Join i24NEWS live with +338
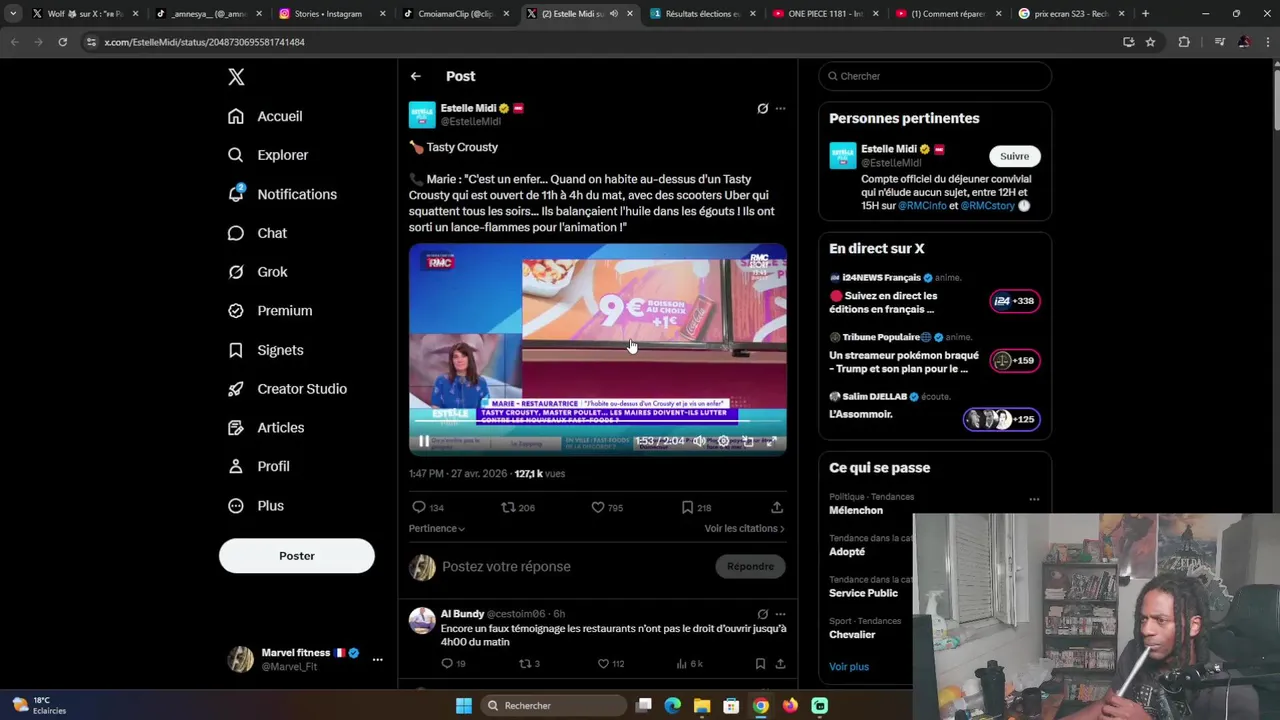Image resolution: width=1280 pixels, height=720 pixels. (1014, 301)
